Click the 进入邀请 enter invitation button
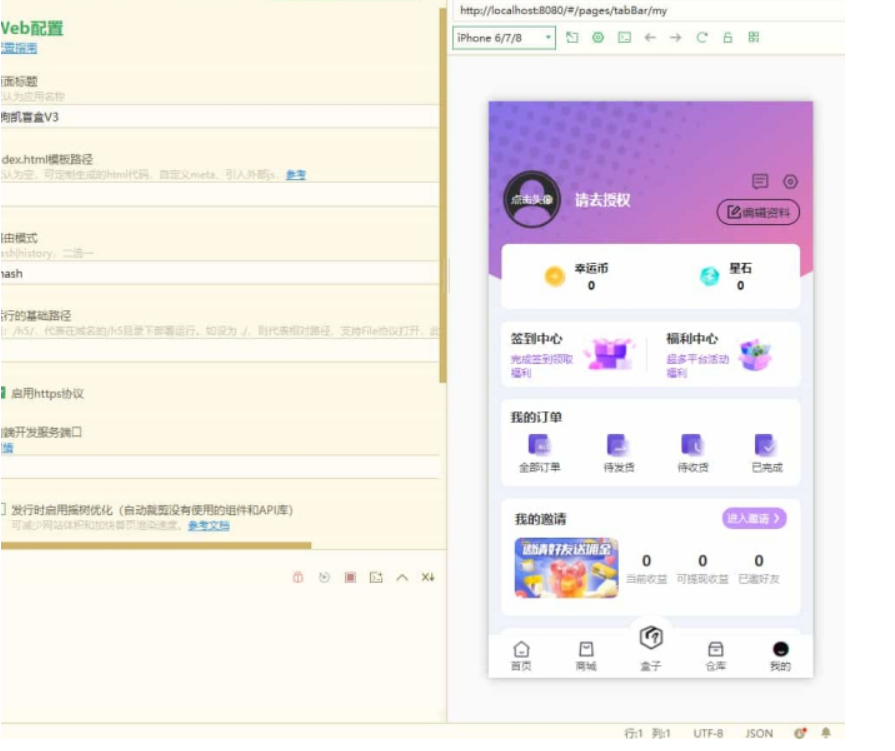Image resolution: width=895 pixels, height=751 pixels. click(754, 518)
